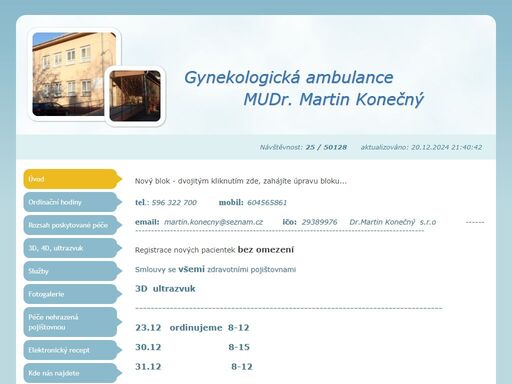This screenshot has height=384, width=512.
Task: Open Péče nehrazená pojišťovnou page
Action: (x=72, y=322)
